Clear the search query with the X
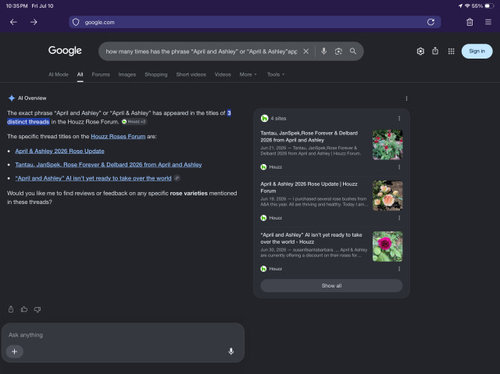This screenshot has height=374, width=500. coord(306,51)
